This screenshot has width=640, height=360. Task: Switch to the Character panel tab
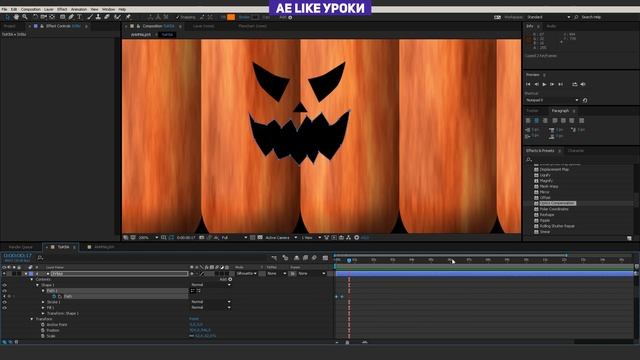[576, 151]
